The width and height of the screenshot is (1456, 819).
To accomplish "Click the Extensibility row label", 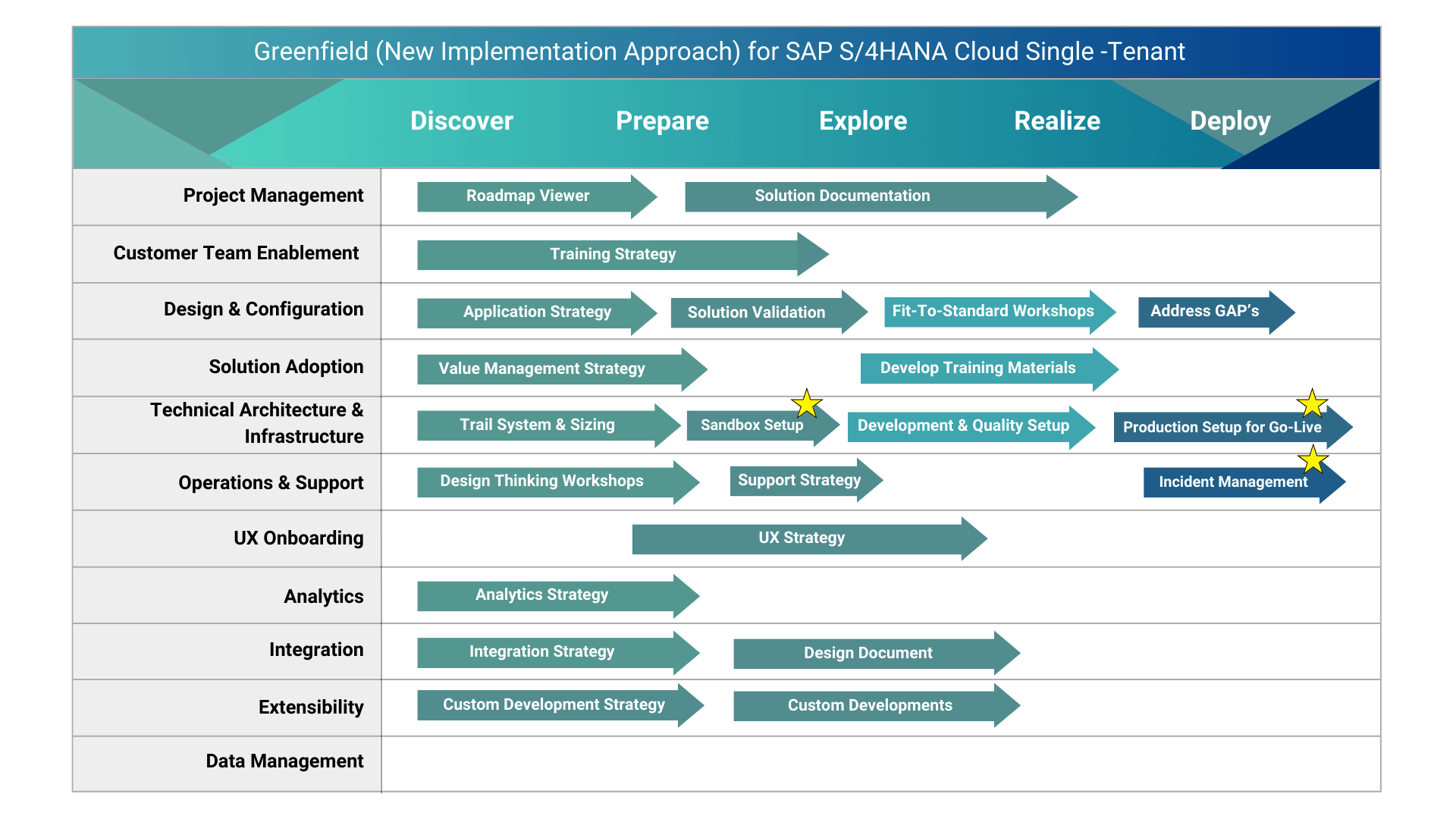I will pos(311,708).
